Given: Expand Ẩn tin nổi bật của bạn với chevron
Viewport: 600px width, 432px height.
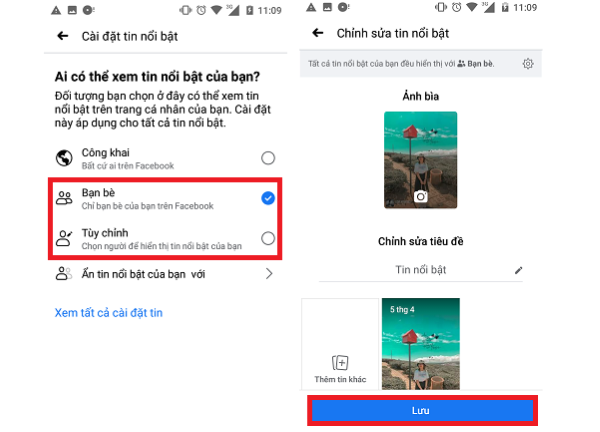Looking at the screenshot, I should [x=269, y=274].
